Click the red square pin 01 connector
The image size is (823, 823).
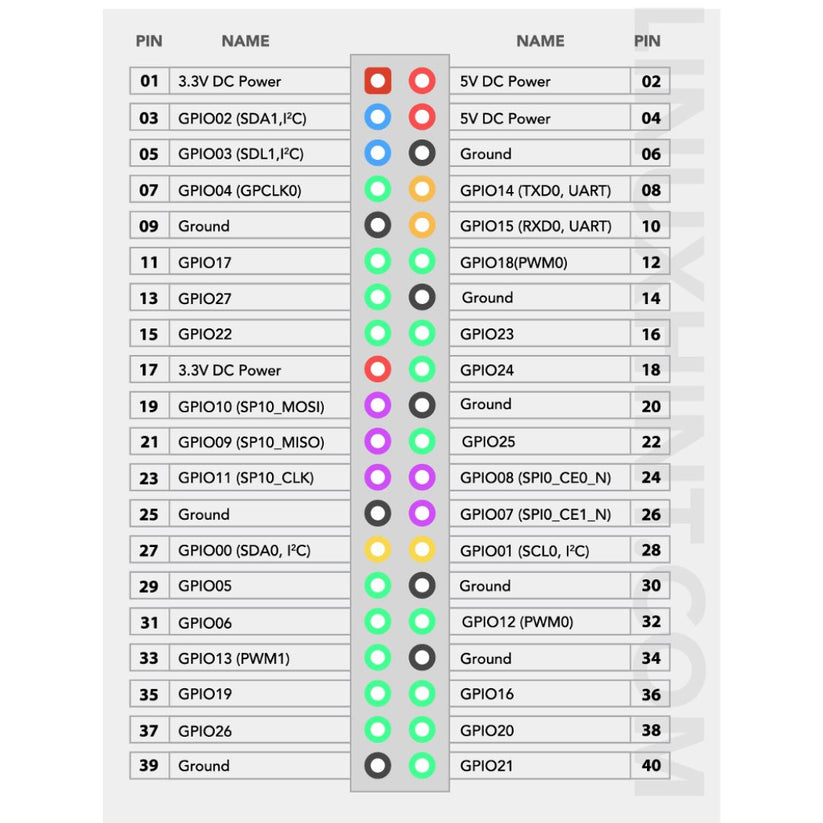(377, 81)
